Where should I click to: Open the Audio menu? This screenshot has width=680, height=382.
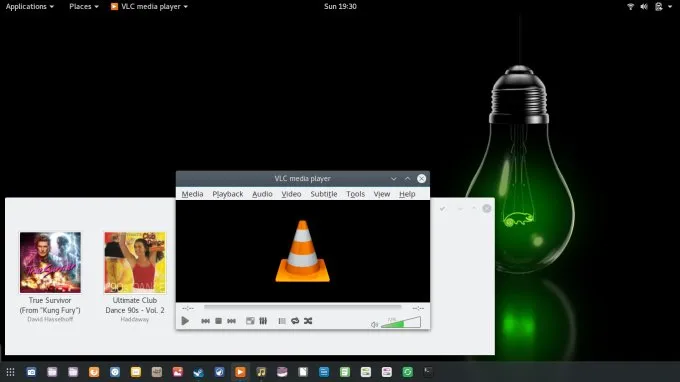click(x=262, y=194)
